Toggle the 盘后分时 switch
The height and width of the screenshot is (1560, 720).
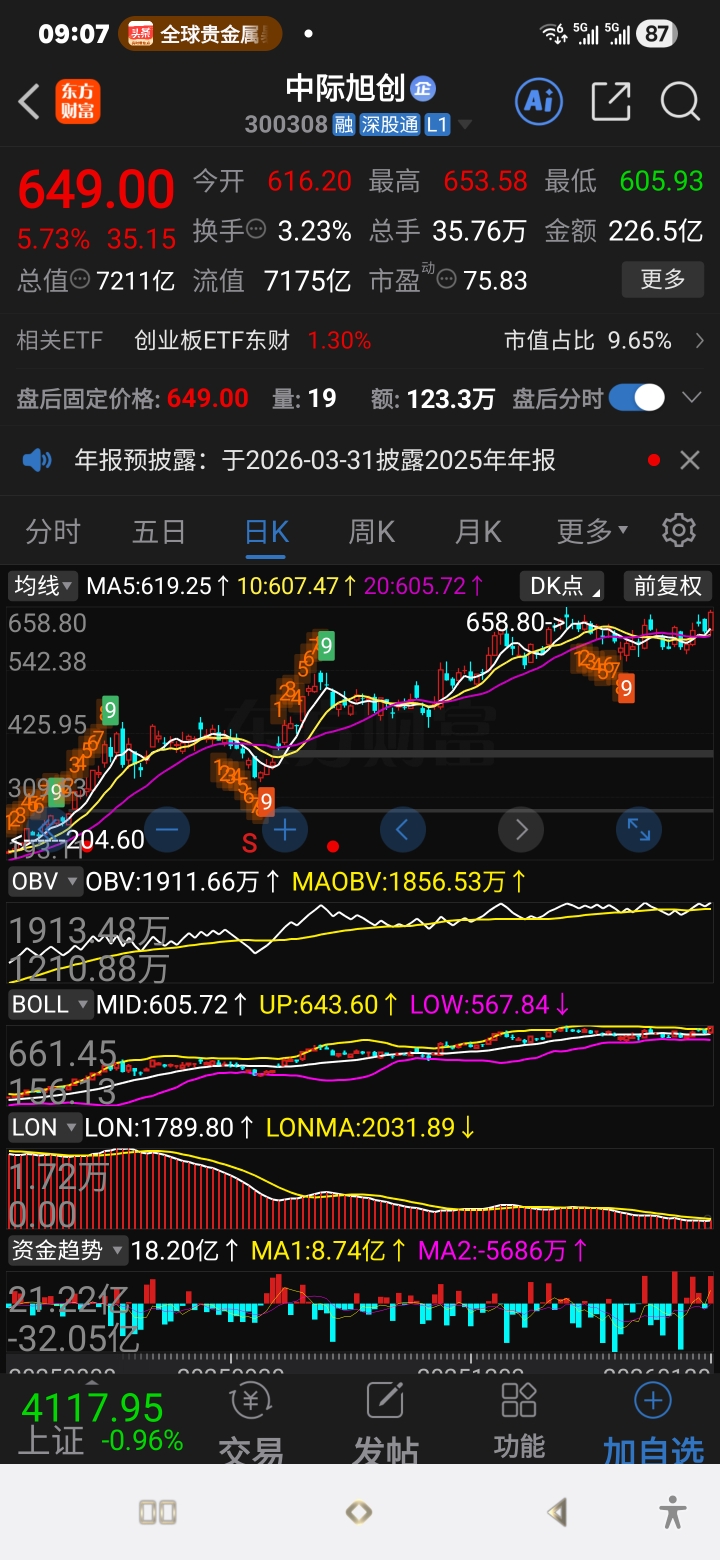637,398
